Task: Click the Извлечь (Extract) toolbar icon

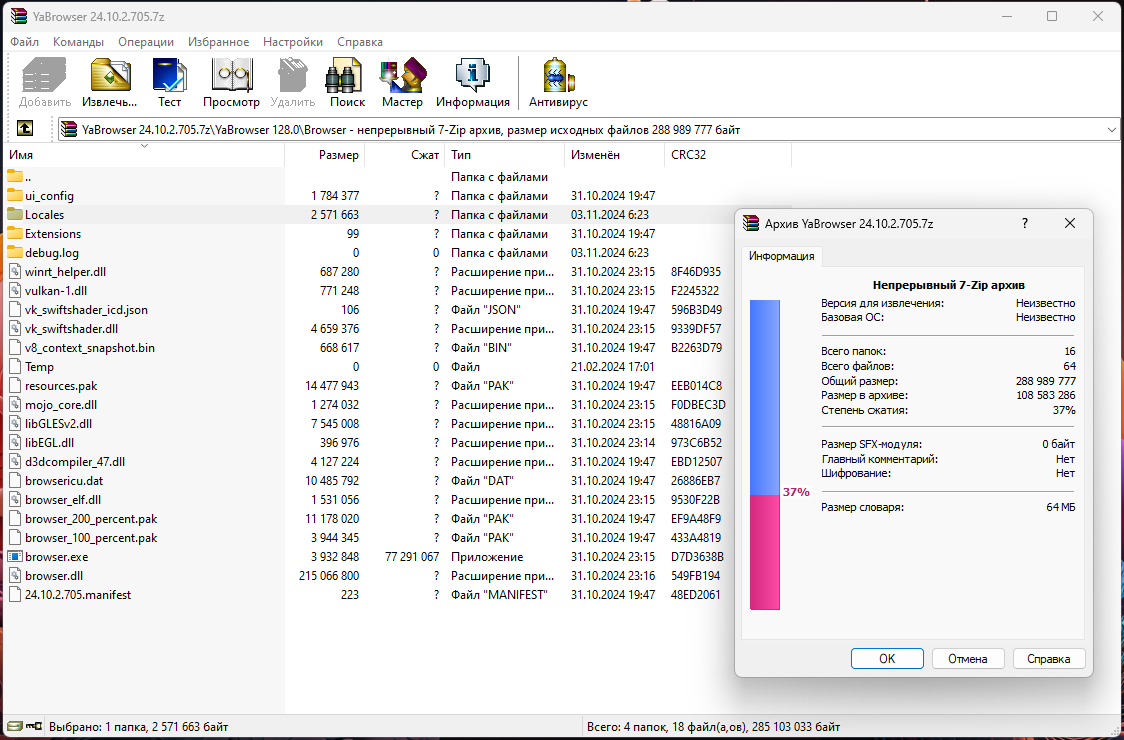Action: 110,76
